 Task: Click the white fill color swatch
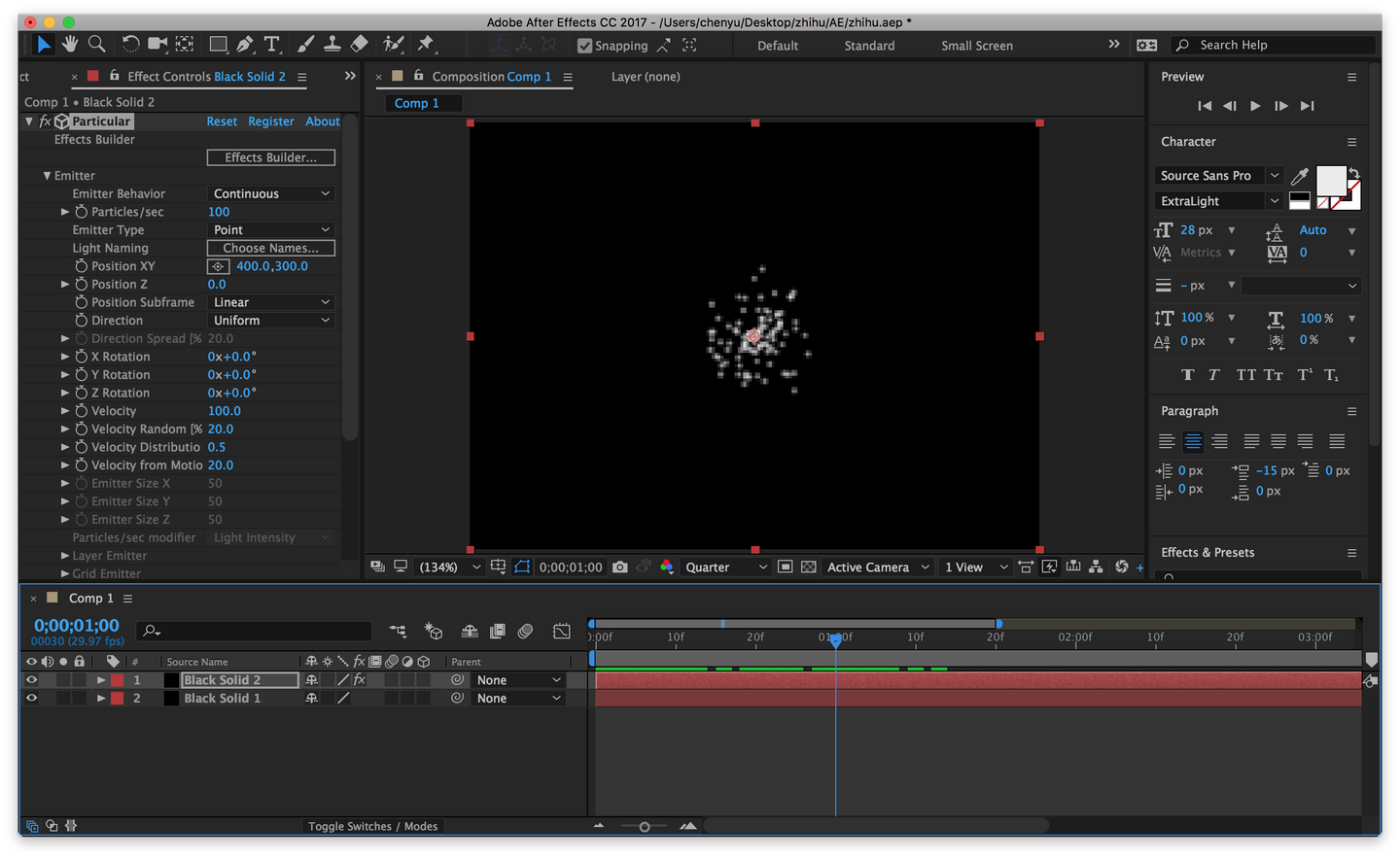pos(1329,180)
